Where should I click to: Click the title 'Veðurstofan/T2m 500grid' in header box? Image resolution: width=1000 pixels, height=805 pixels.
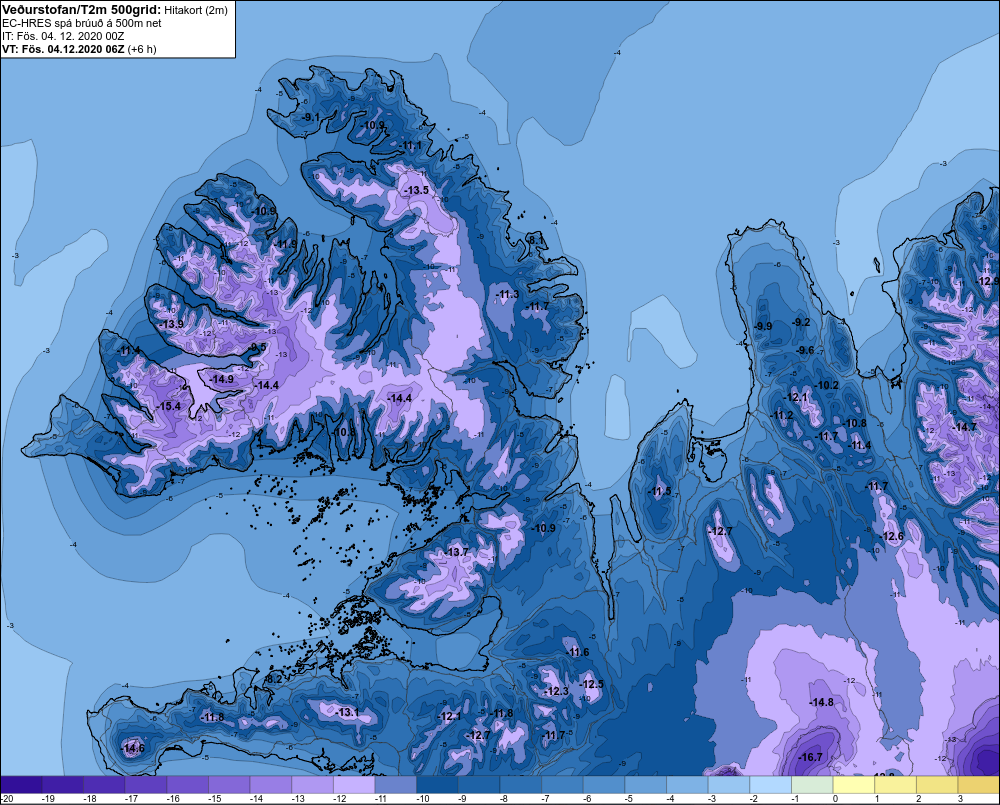tap(81, 10)
